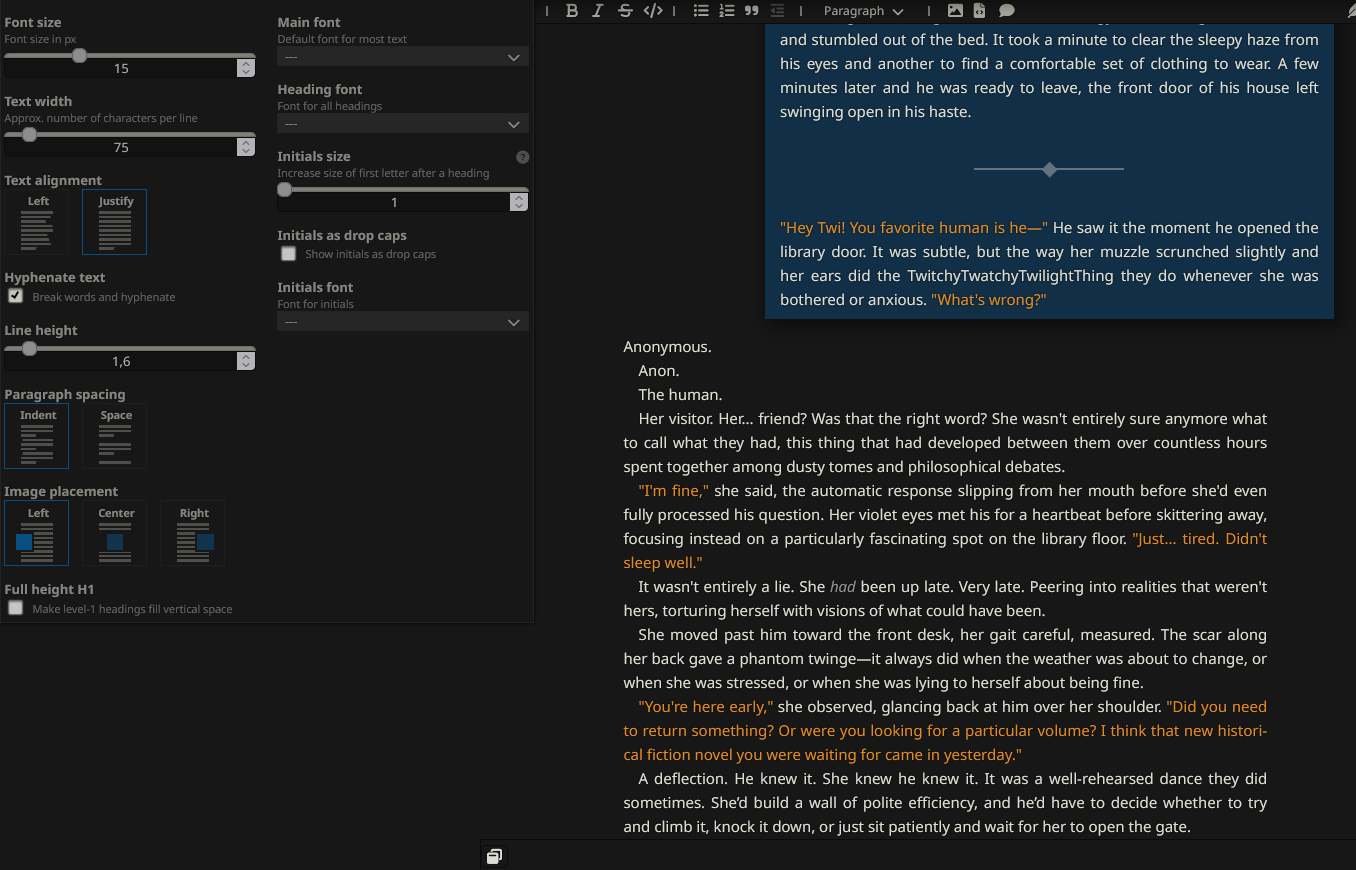This screenshot has width=1356, height=870.
Task: Apply italic formatting
Action: tap(598, 11)
